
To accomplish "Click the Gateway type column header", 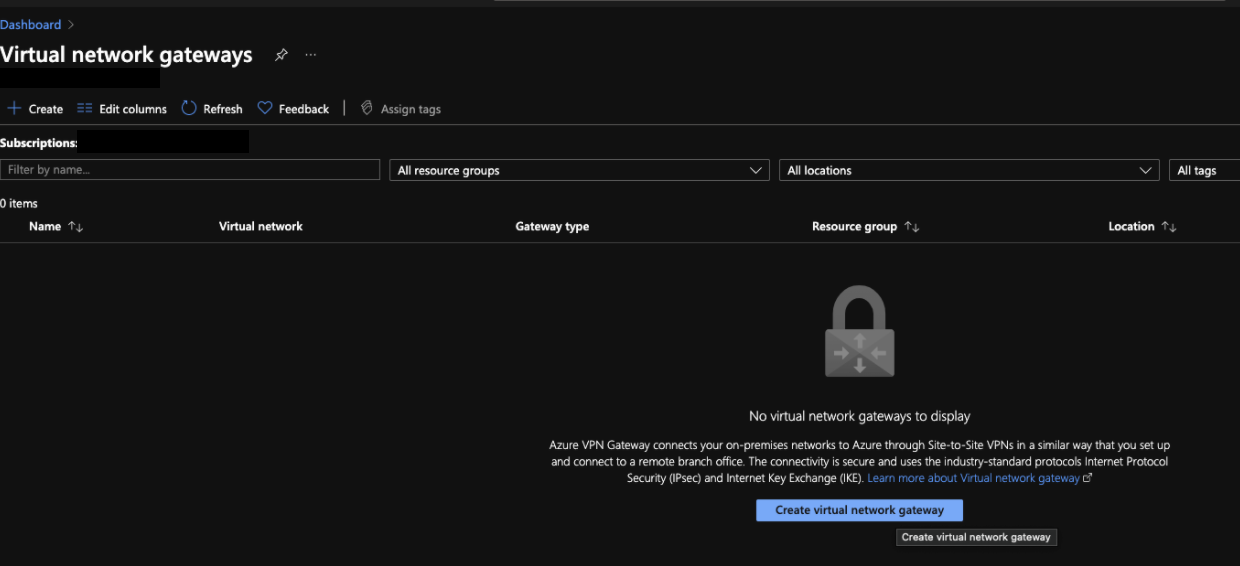I will tap(552, 227).
